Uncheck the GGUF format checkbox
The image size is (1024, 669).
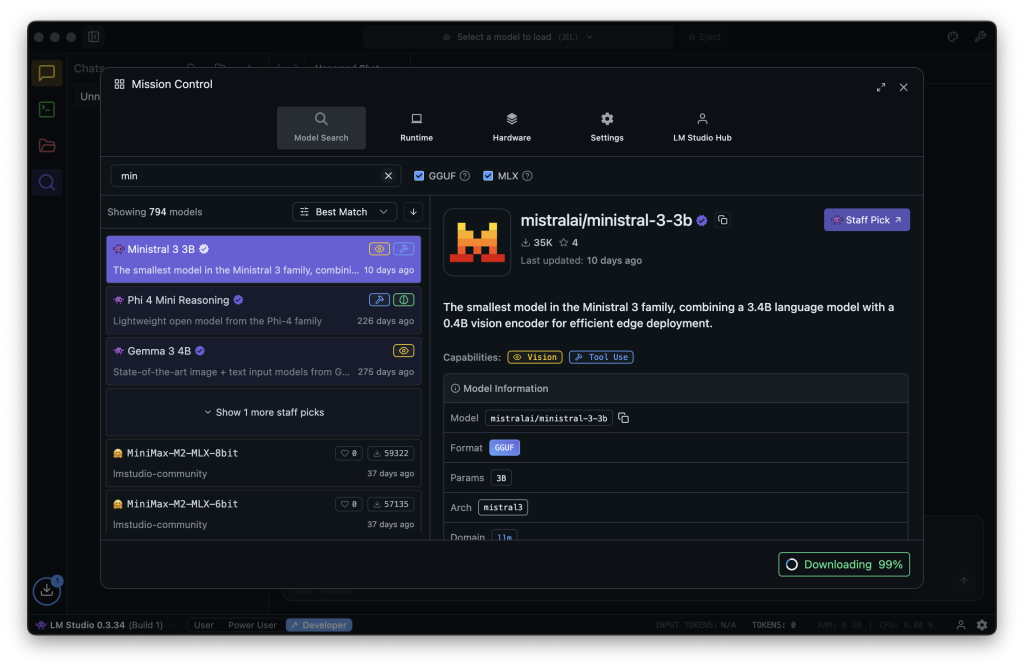[x=420, y=176]
